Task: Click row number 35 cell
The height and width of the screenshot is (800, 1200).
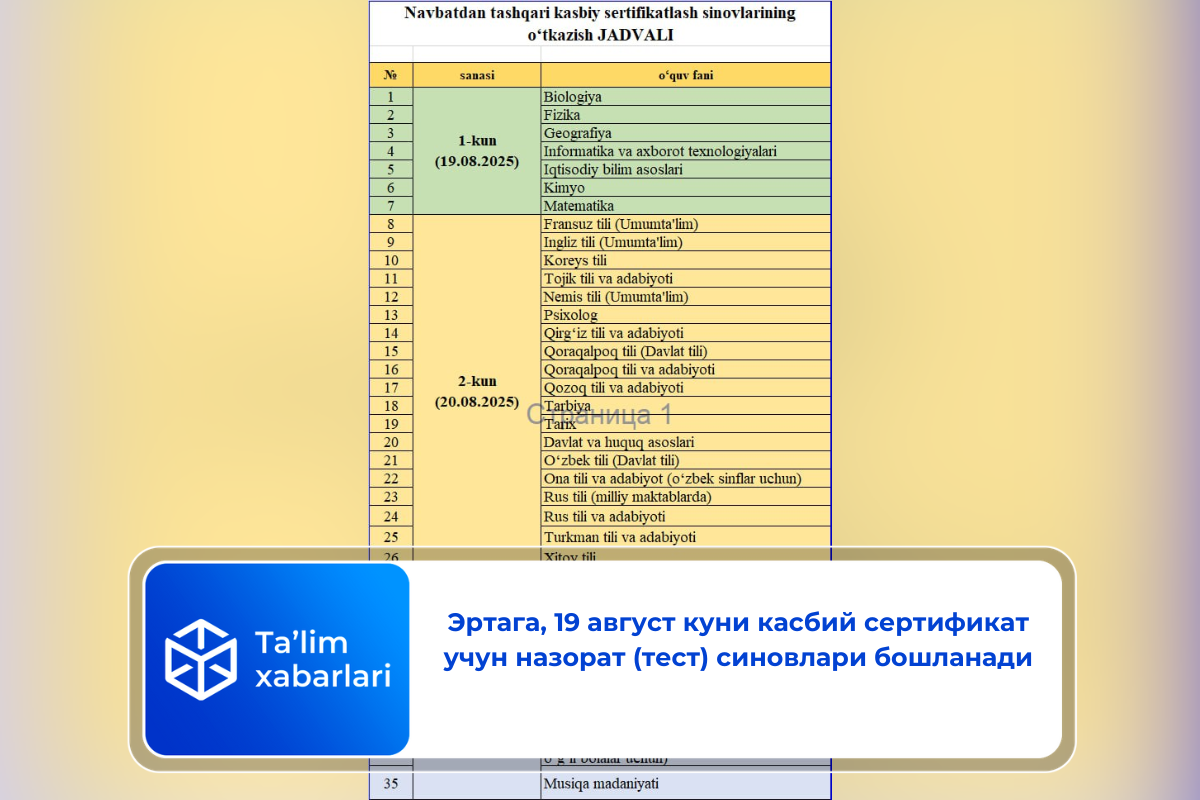Action: tap(391, 784)
